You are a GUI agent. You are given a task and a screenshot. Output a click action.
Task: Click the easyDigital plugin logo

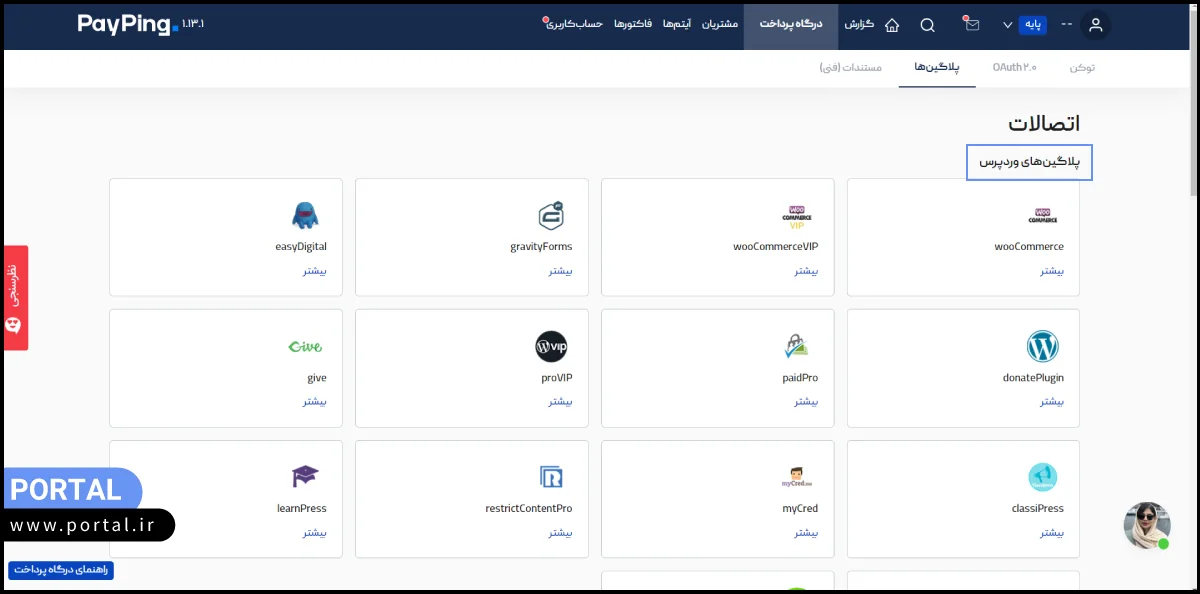305,215
